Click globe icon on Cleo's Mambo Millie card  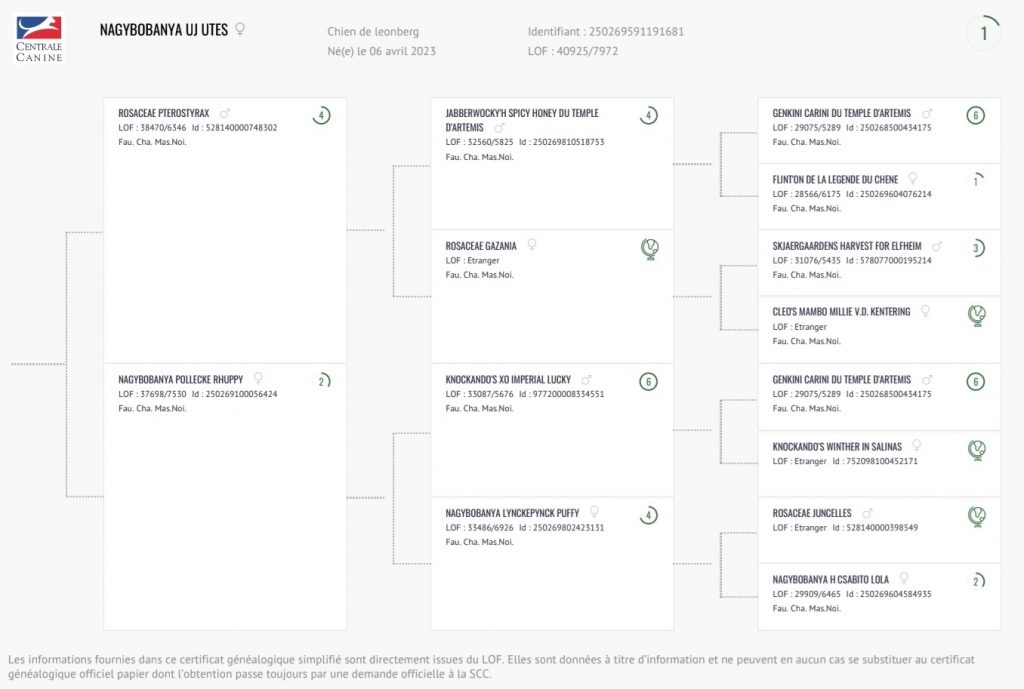tap(977, 316)
